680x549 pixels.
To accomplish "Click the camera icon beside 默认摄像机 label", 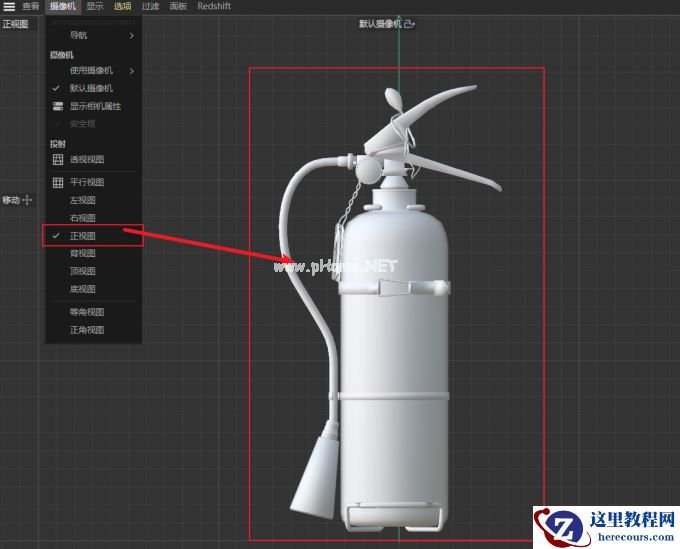I will coord(410,23).
